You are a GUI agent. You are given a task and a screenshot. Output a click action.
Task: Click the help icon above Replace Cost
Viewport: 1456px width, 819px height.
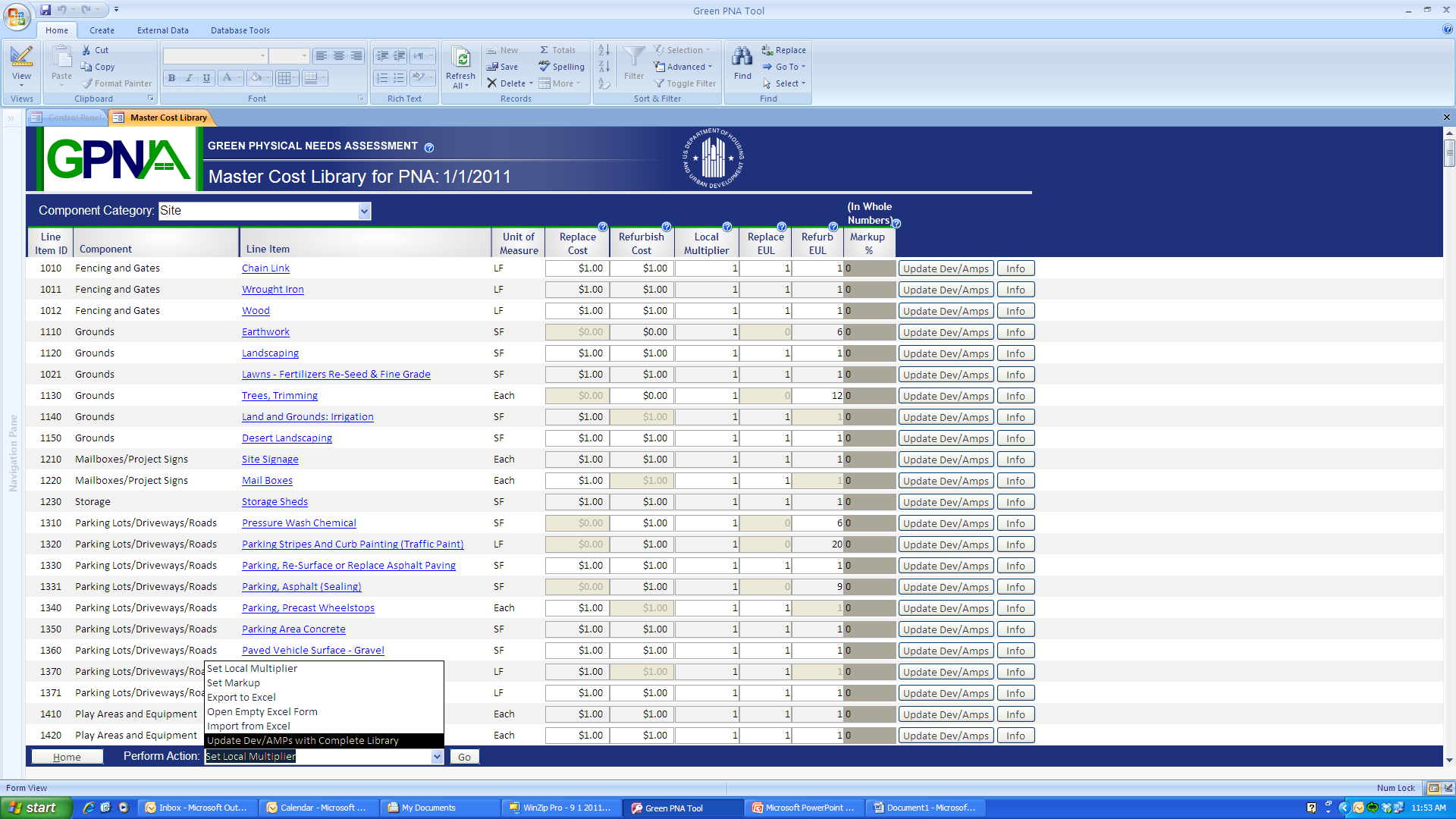coord(603,227)
